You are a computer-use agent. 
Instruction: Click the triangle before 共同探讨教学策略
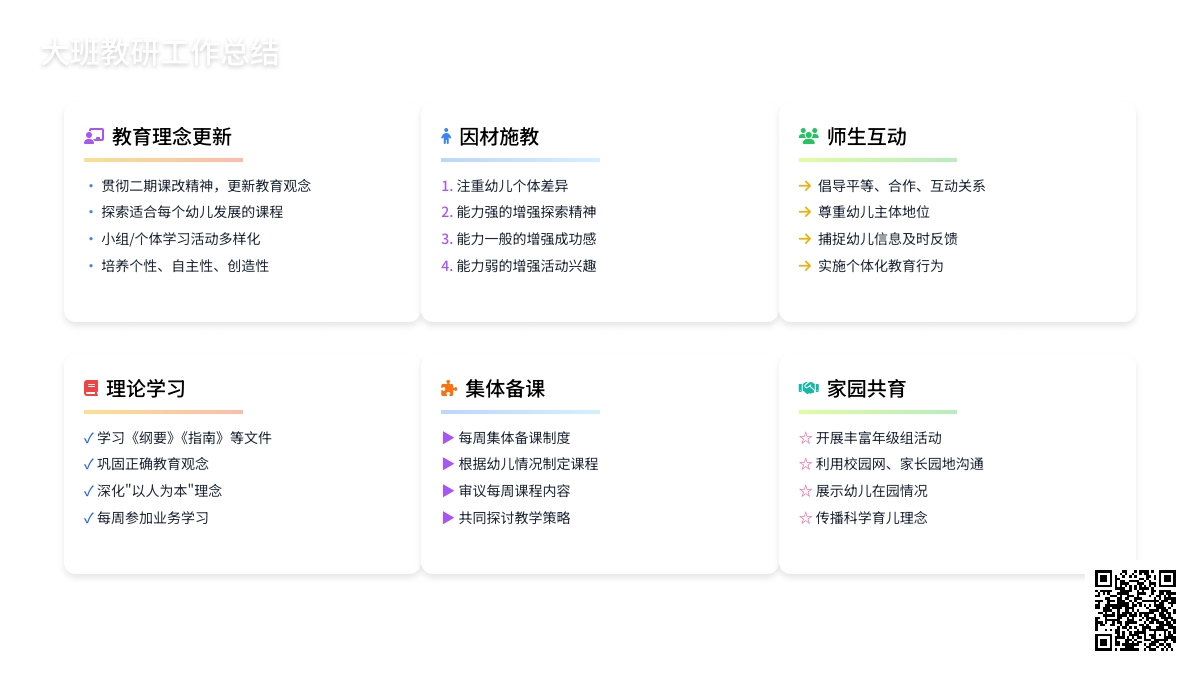coord(448,518)
